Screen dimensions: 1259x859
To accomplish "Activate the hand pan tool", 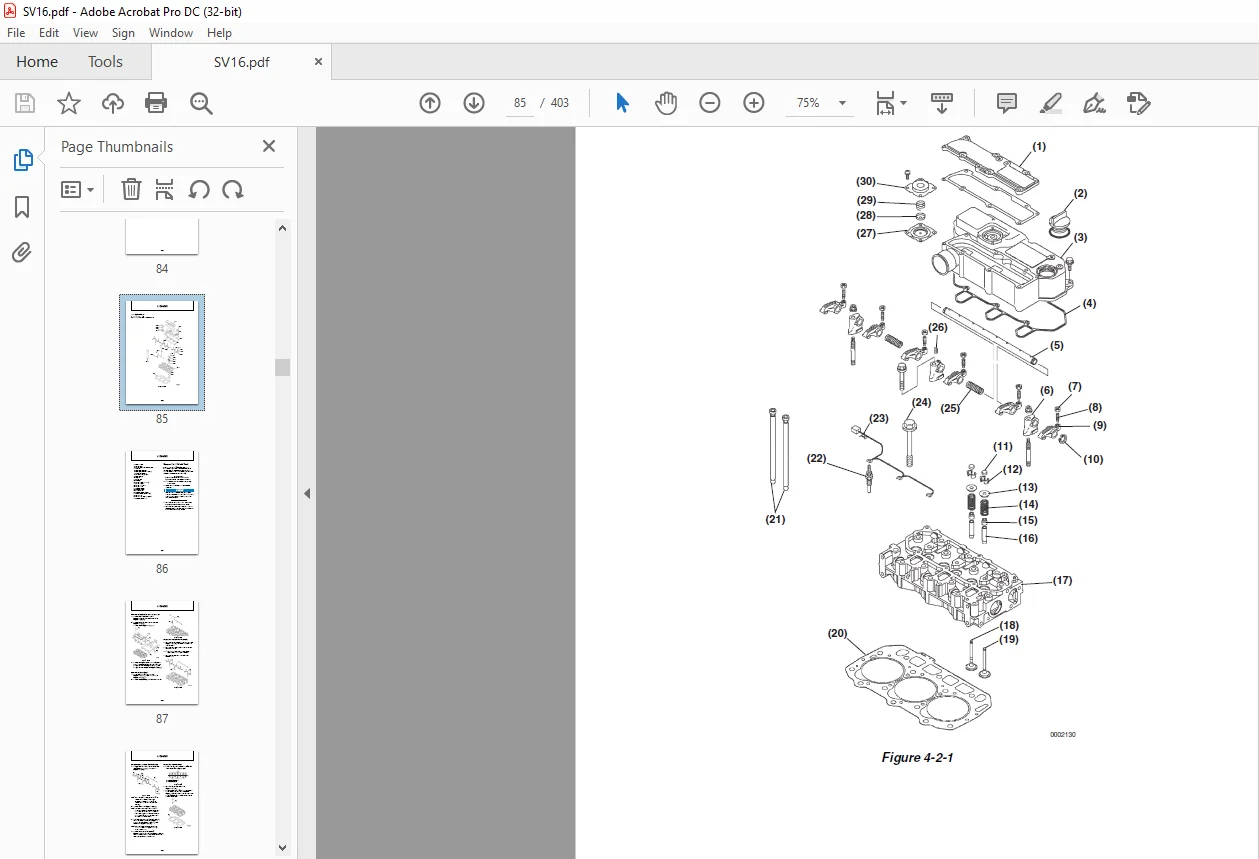I will click(666, 103).
